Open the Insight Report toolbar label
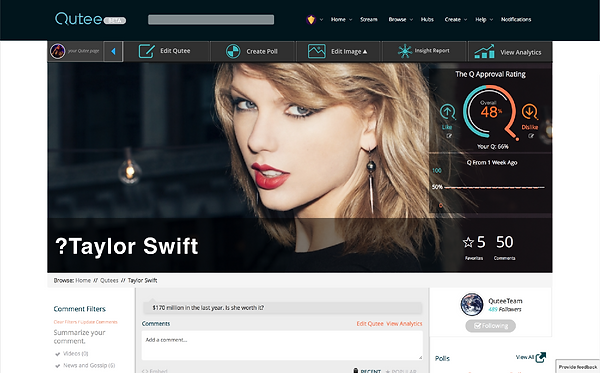 [x=432, y=50]
